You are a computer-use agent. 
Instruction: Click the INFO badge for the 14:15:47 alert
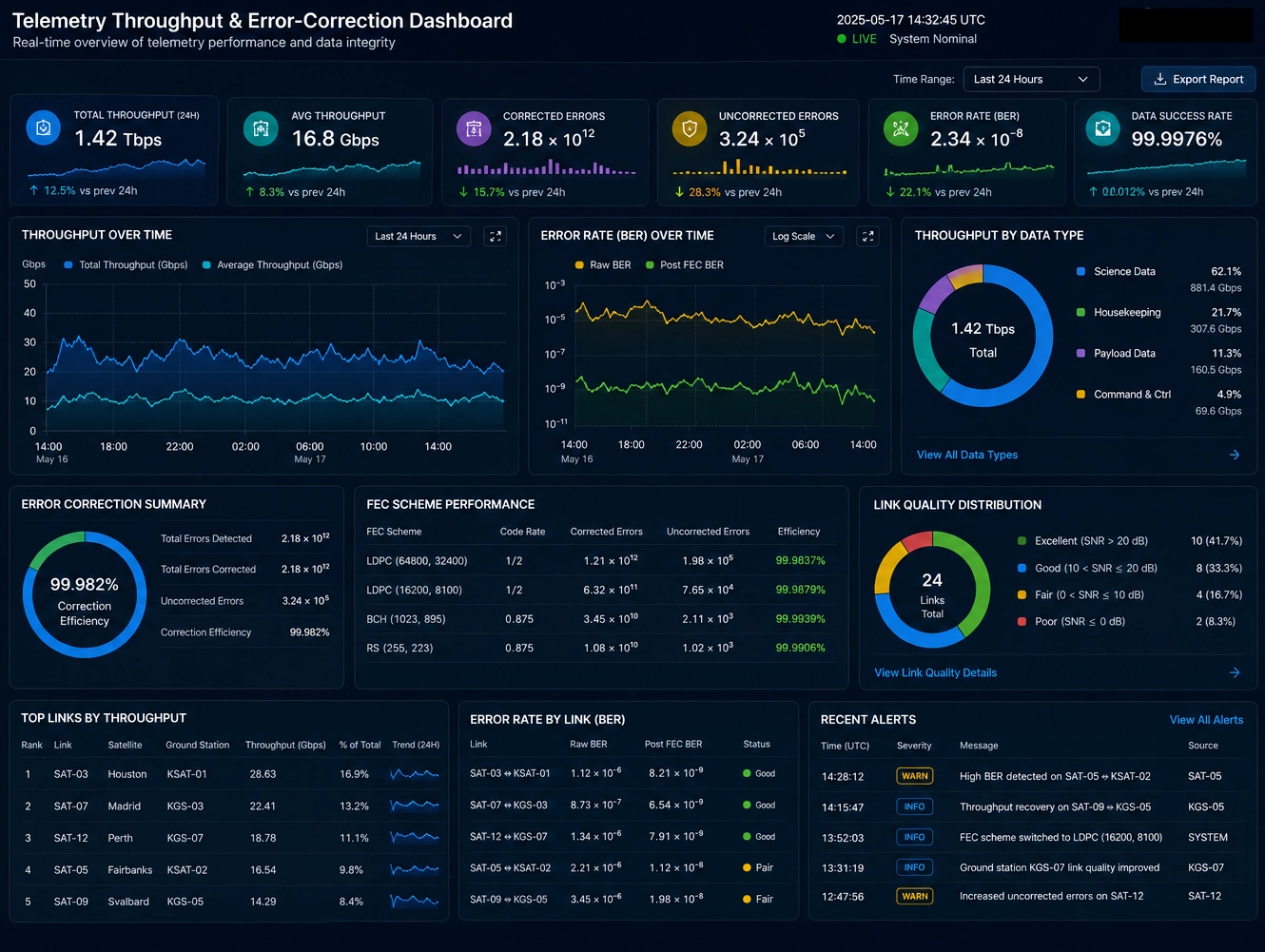915,806
